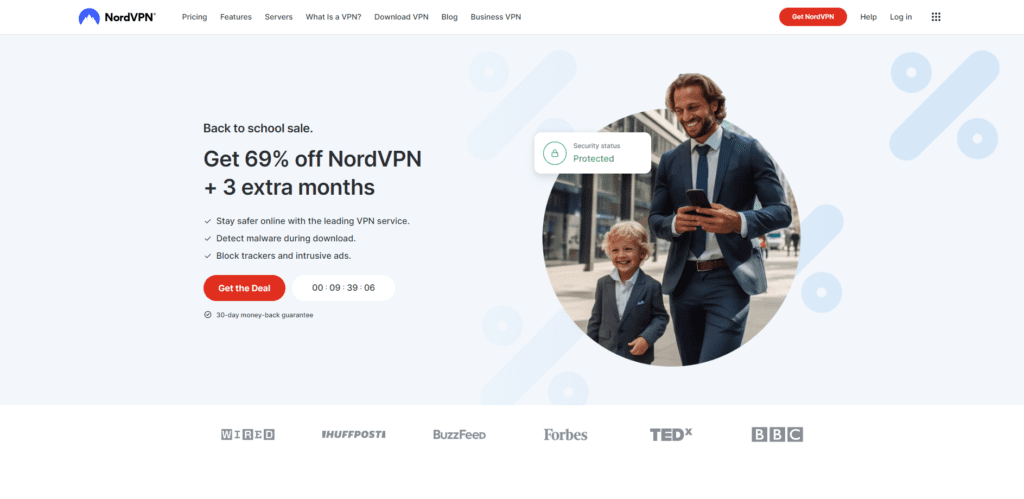Open the apps grid menu icon
The height and width of the screenshot is (499, 1024).
[x=936, y=17]
